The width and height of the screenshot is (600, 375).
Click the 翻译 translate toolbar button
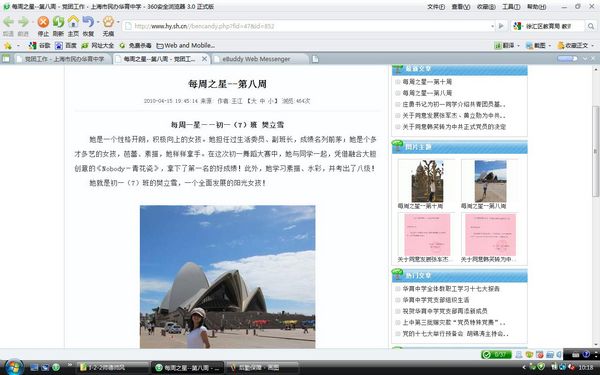pos(504,46)
